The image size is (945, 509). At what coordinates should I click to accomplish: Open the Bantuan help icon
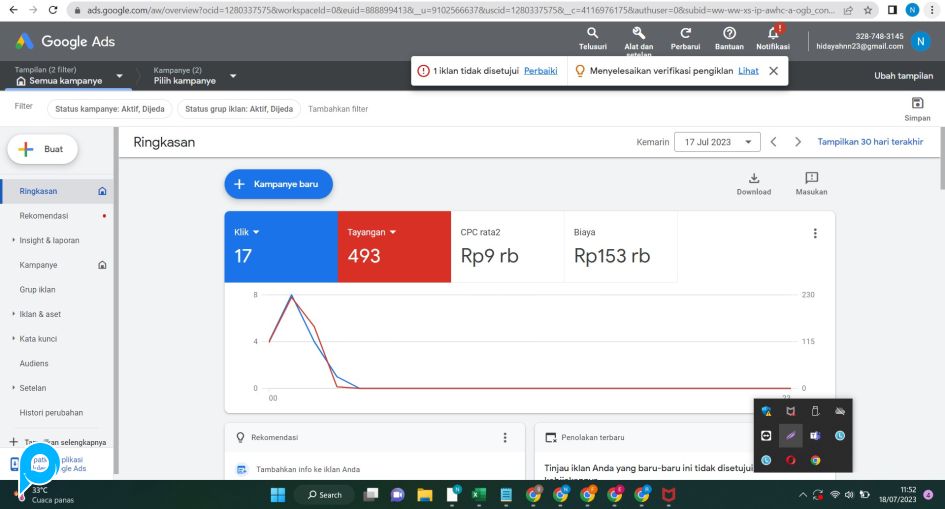pyautogui.click(x=729, y=34)
